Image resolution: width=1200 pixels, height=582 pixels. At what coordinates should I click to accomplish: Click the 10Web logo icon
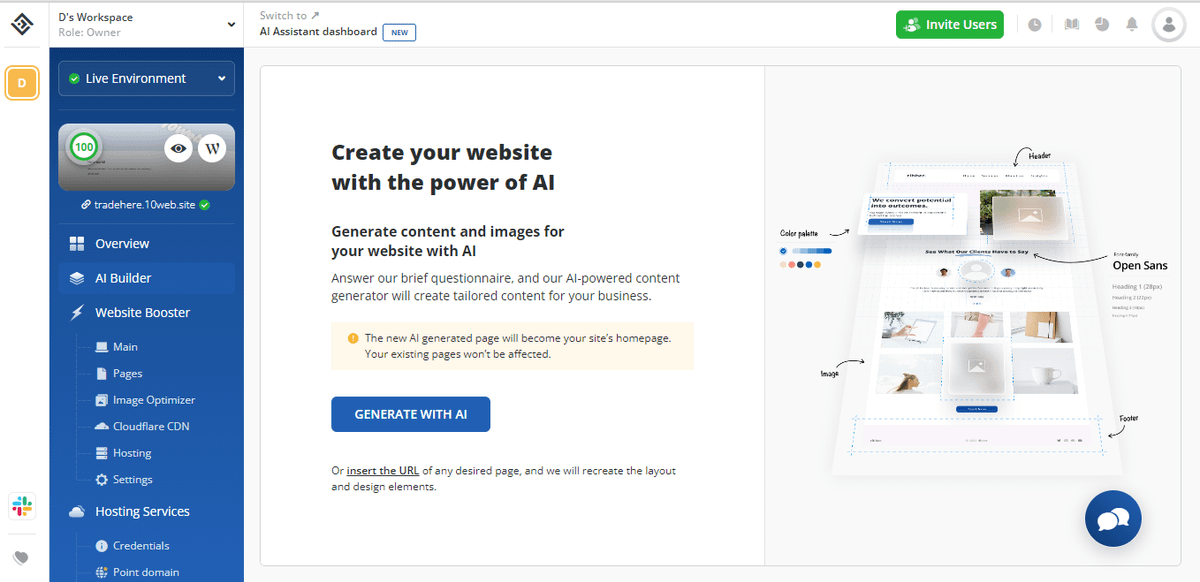(x=23, y=24)
